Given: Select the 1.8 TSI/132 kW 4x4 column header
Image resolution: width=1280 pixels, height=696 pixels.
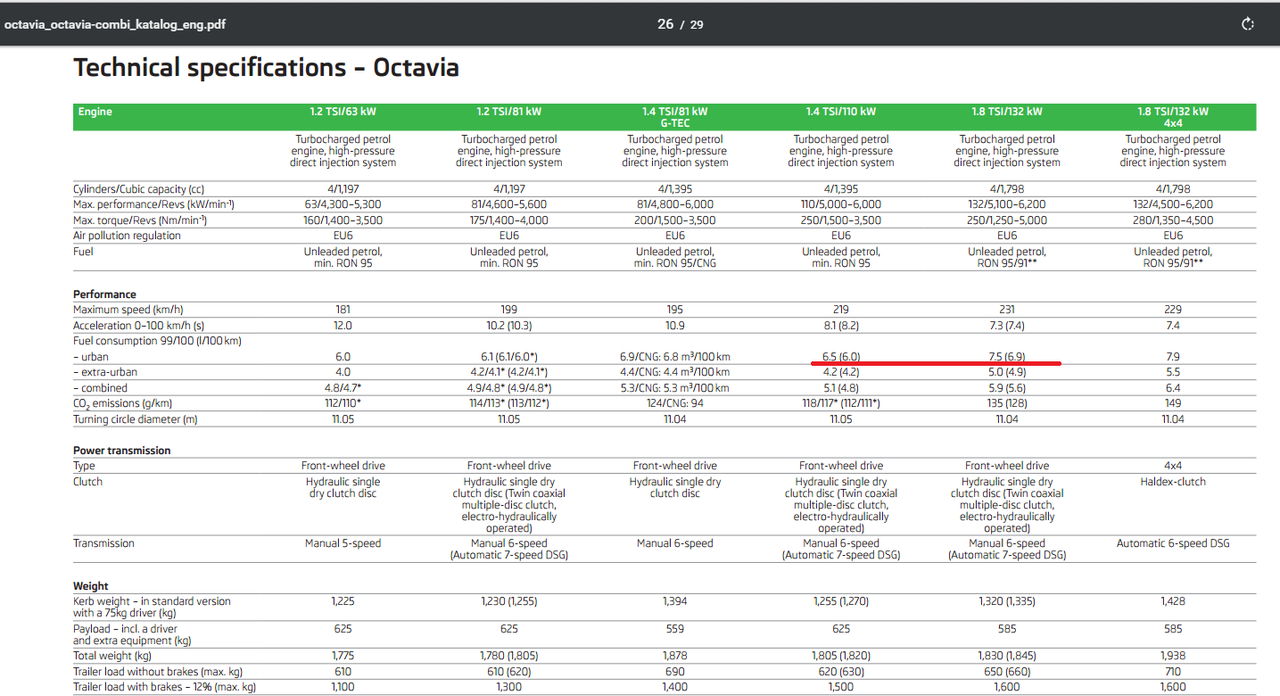Looking at the screenshot, I should coord(1173,117).
